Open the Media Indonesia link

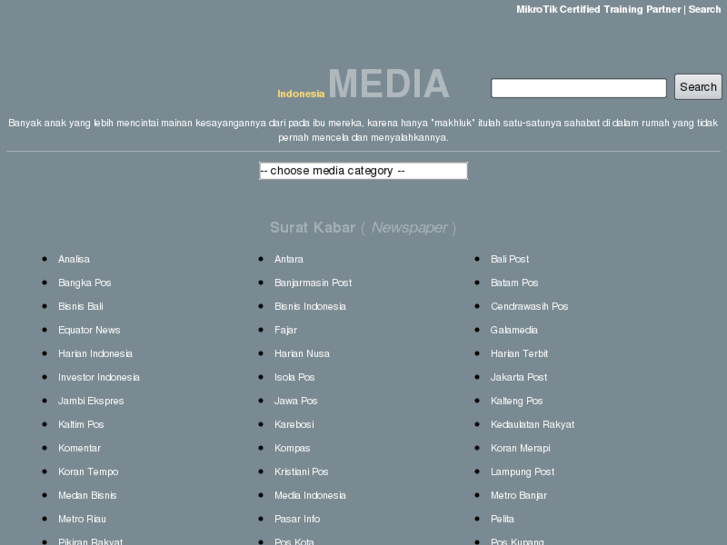[x=310, y=496]
